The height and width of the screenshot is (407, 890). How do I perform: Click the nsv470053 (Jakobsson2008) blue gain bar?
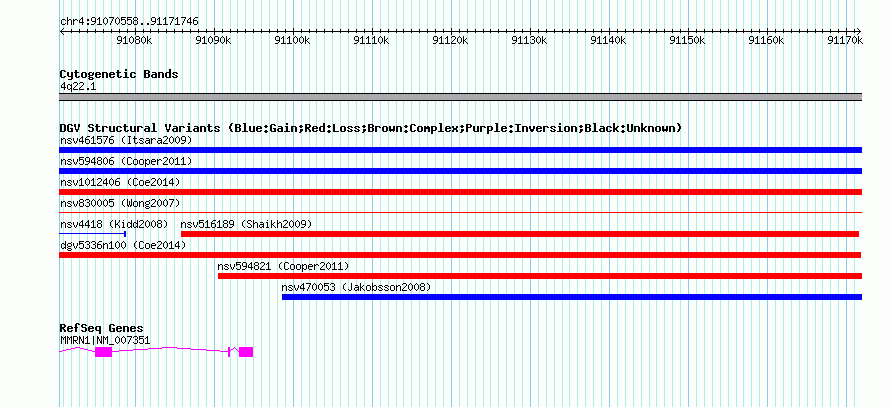[x=572, y=297]
